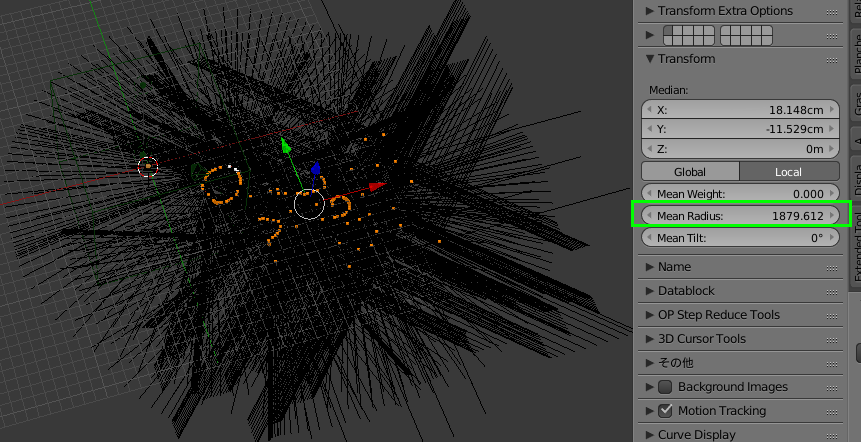Expand the Curve Display panel
Image resolution: width=861 pixels, height=442 pixels.
point(650,435)
